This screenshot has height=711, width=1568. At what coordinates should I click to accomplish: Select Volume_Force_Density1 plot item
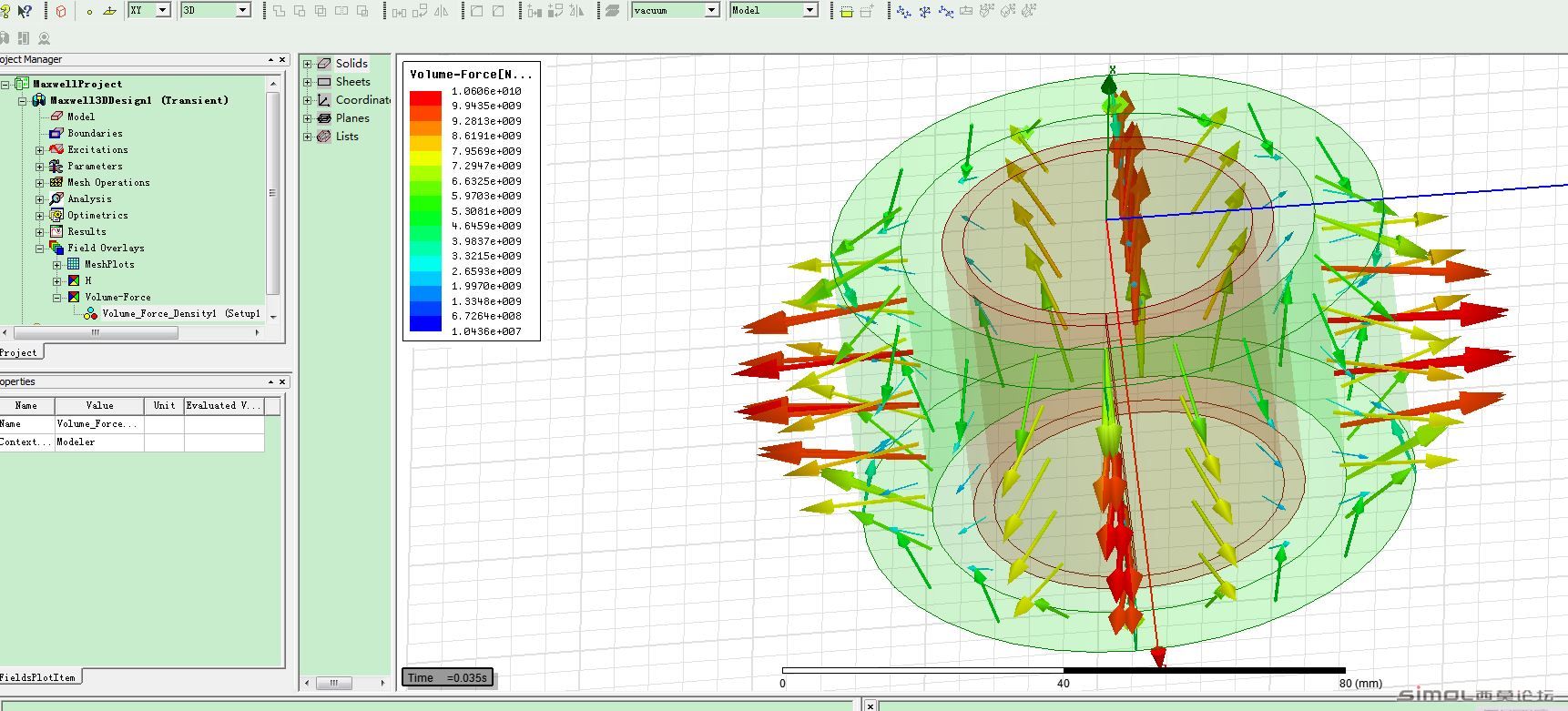point(181,313)
